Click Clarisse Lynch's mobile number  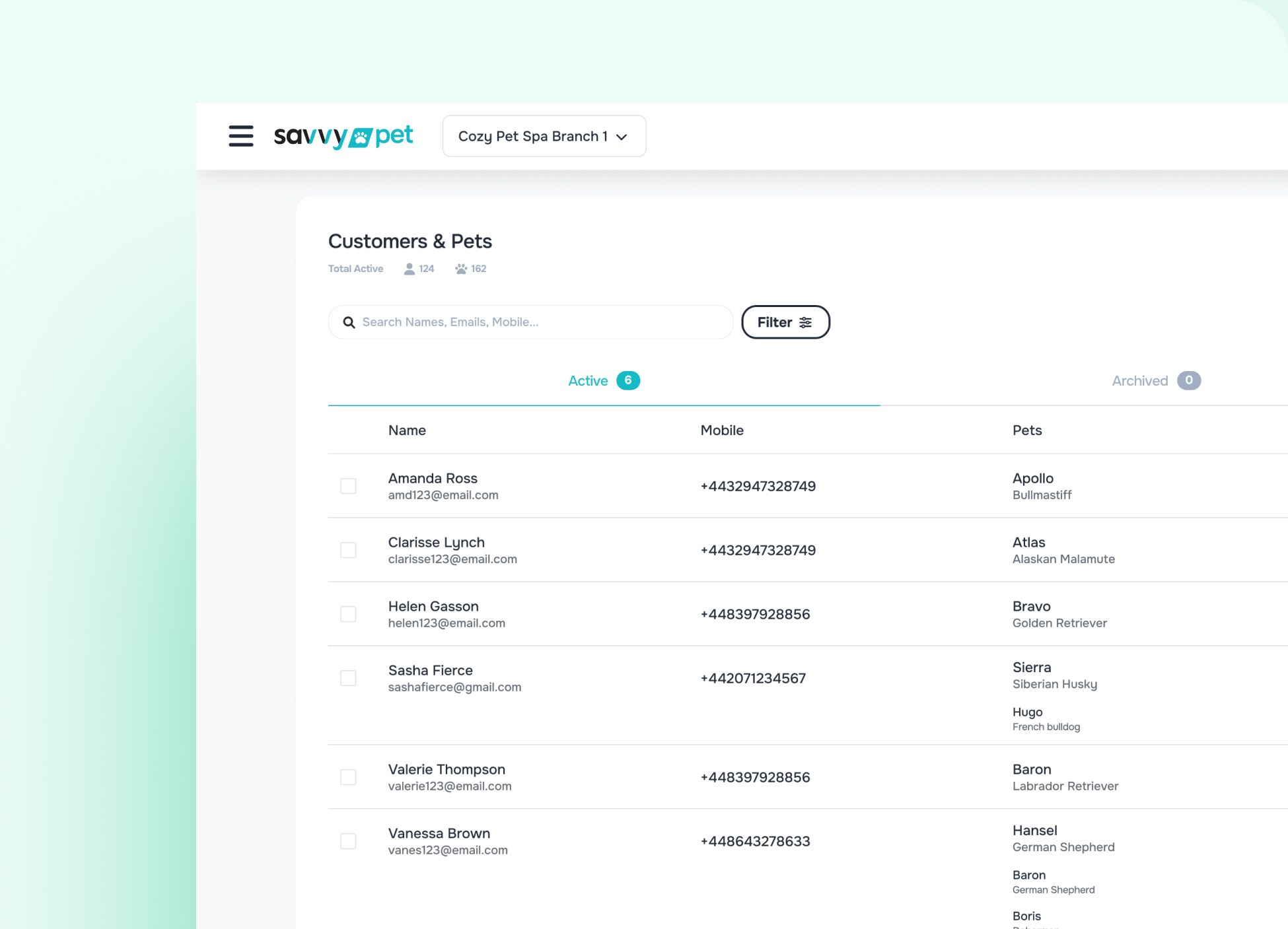pyautogui.click(x=758, y=551)
